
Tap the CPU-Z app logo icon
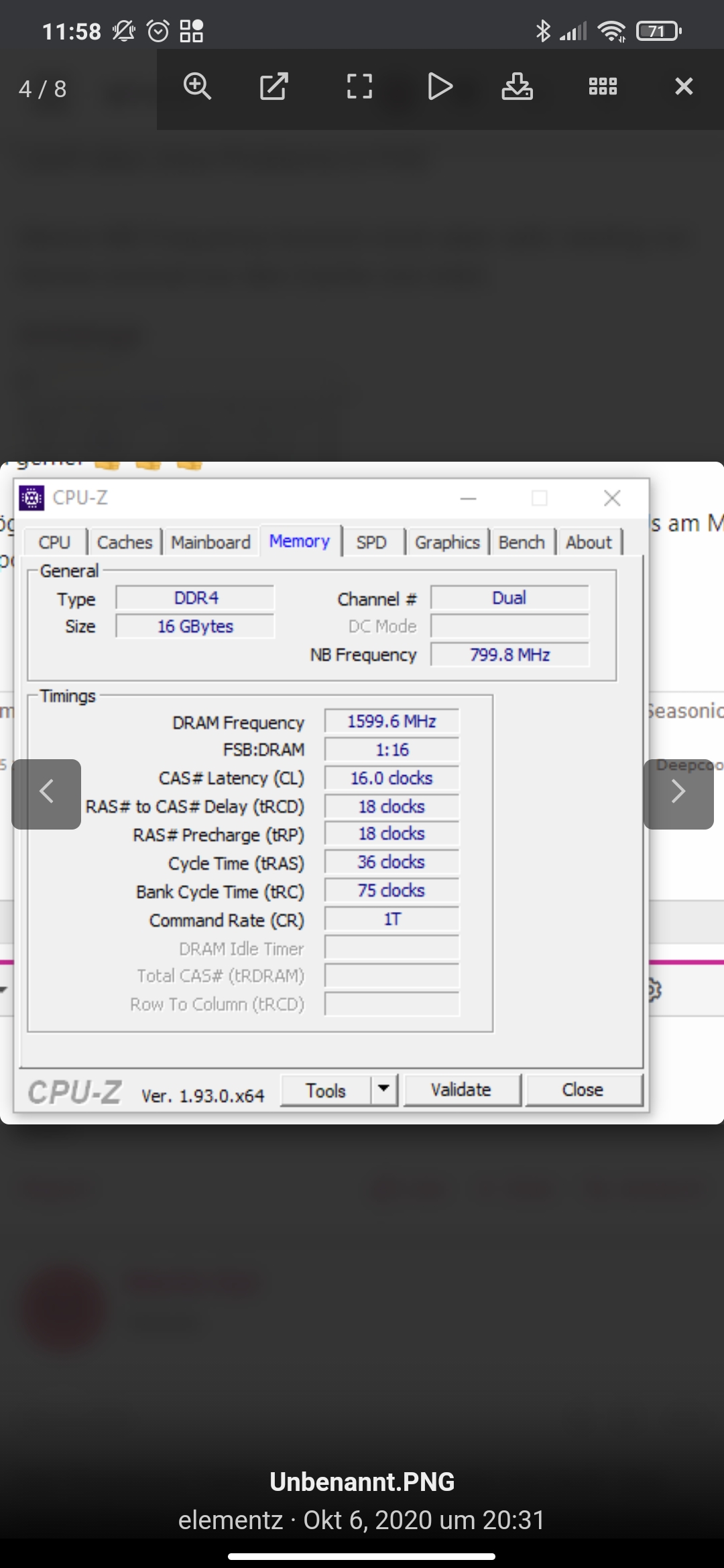pyautogui.click(x=32, y=498)
